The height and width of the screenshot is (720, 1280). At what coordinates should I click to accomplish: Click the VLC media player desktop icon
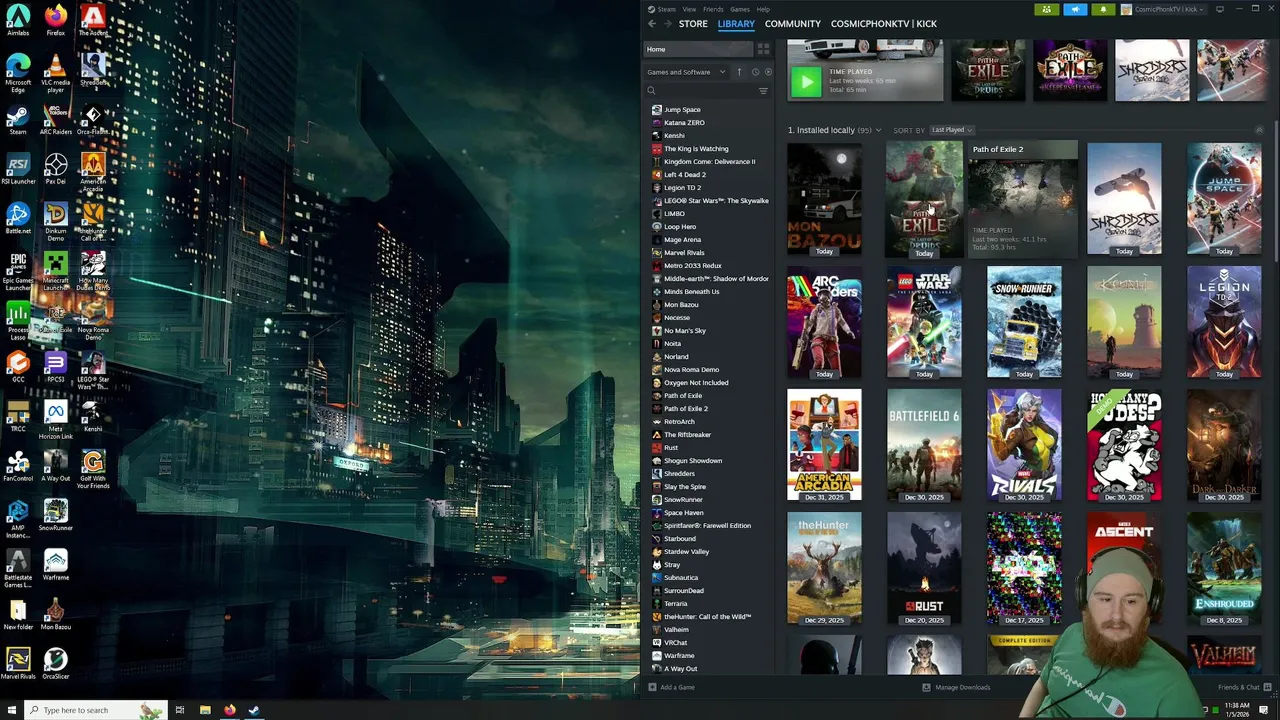tap(56, 72)
